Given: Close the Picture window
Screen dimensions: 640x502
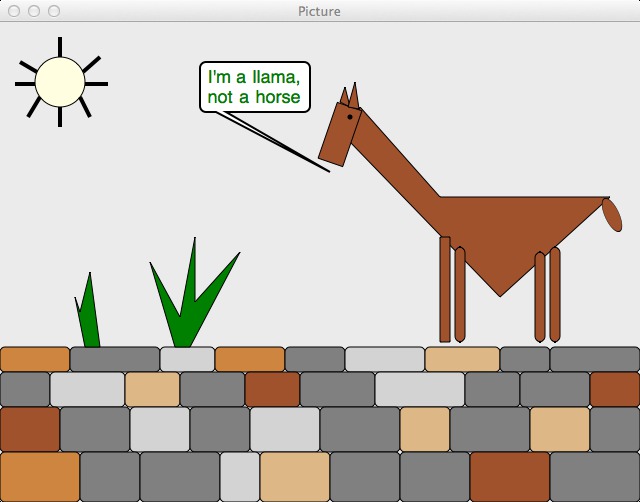Looking at the screenshot, I should click(x=14, y=11).
